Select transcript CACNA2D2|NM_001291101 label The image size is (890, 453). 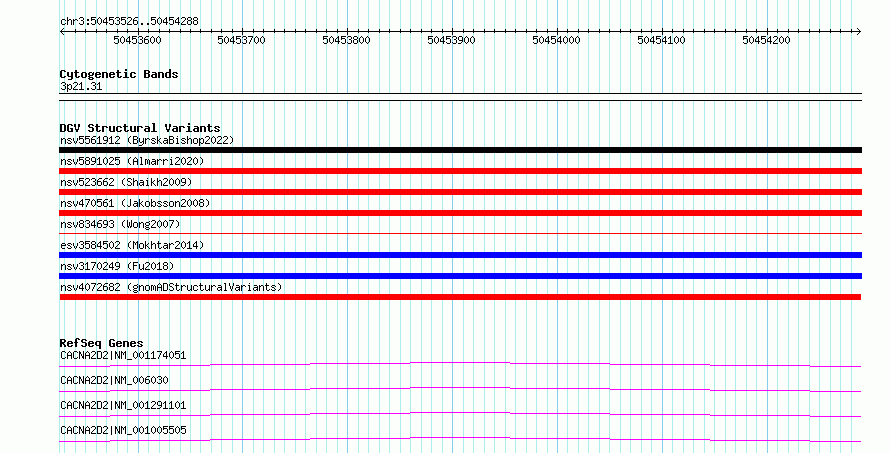pos(123,405)
